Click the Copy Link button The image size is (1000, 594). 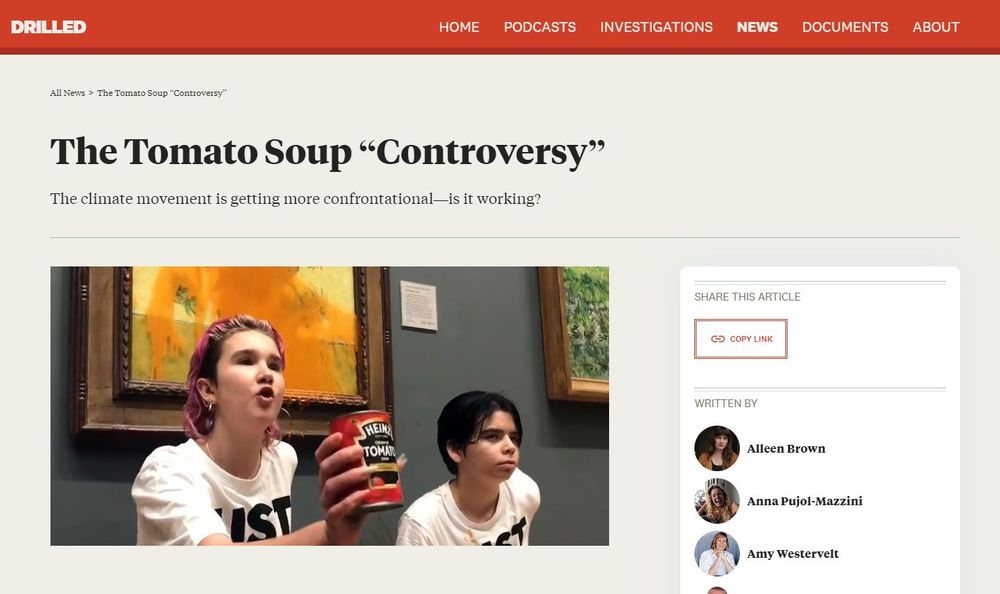click(x=740, y=339)
